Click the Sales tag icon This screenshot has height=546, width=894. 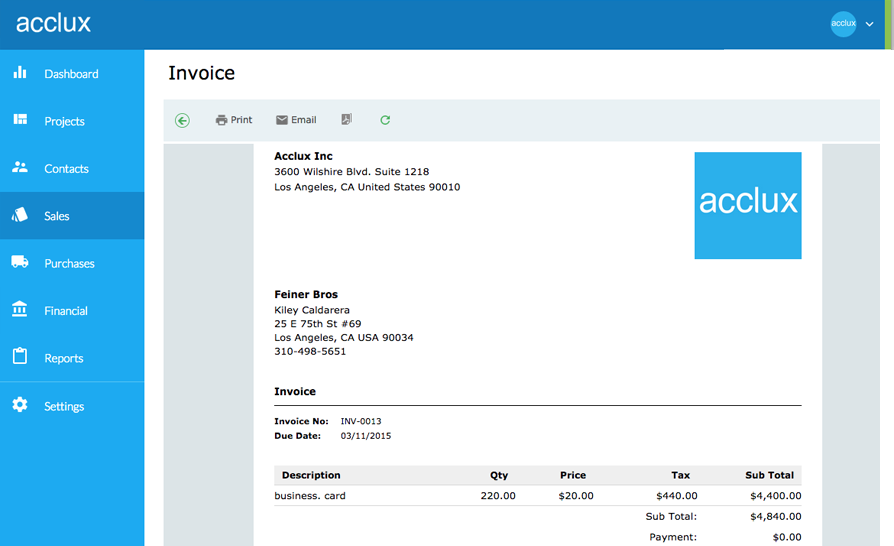[20, 215]
